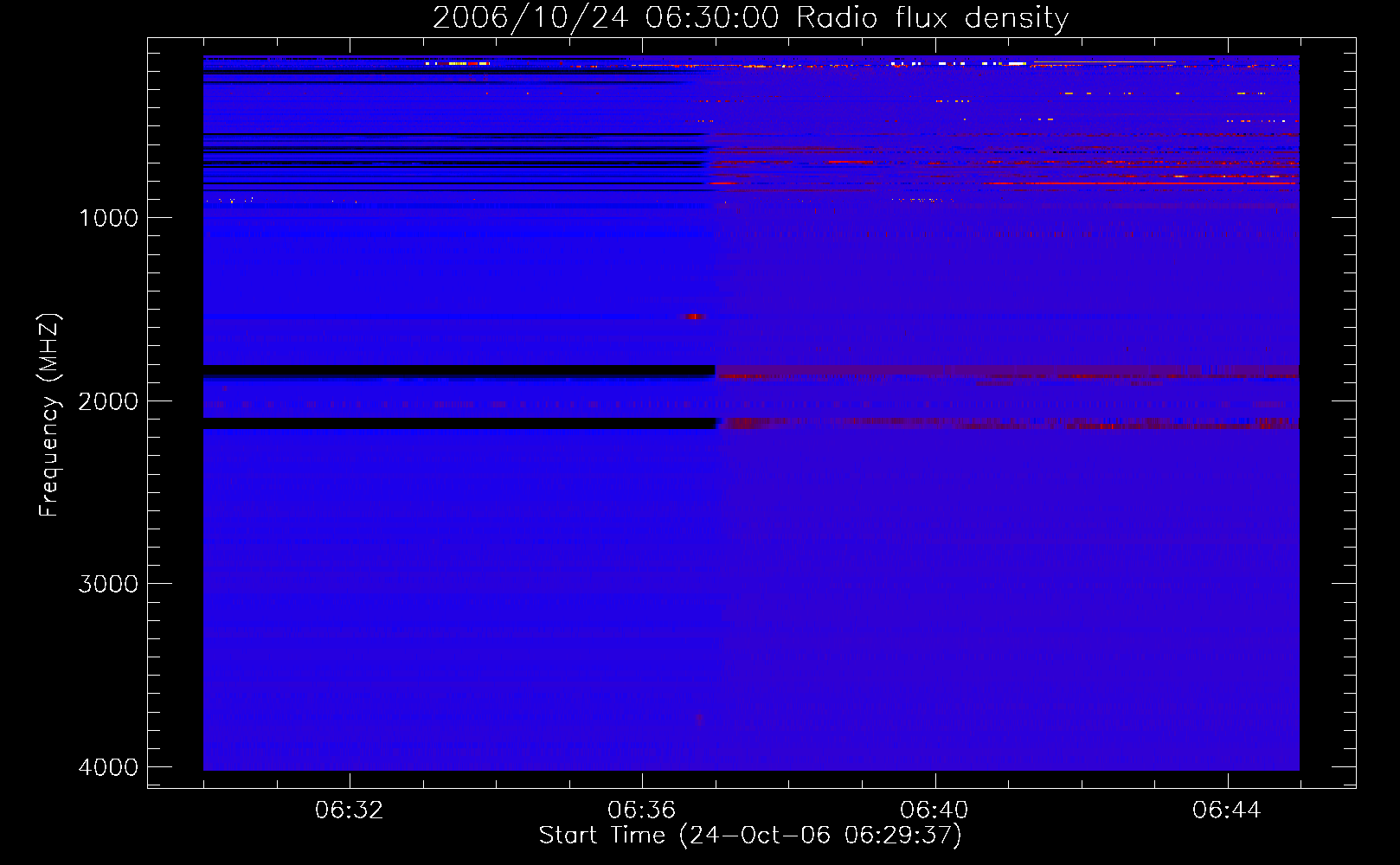1400x865 pixels.
Task: Click the '3000' frequency tick label
Action: click(x=108, y=584)
